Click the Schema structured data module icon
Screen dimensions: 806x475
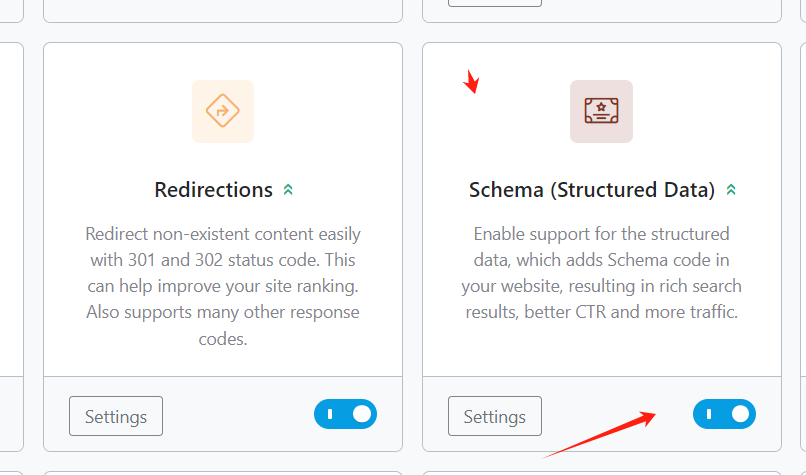[x=601, y=111]
